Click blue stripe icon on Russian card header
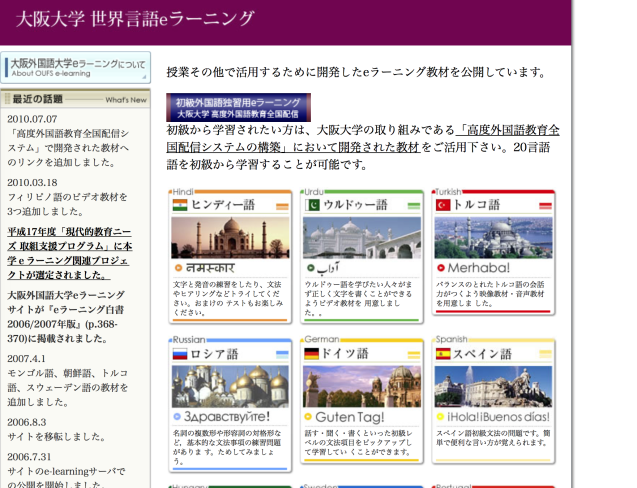This screenshot has height=488, width=637. pyautogui.click(x=282, y=355)
